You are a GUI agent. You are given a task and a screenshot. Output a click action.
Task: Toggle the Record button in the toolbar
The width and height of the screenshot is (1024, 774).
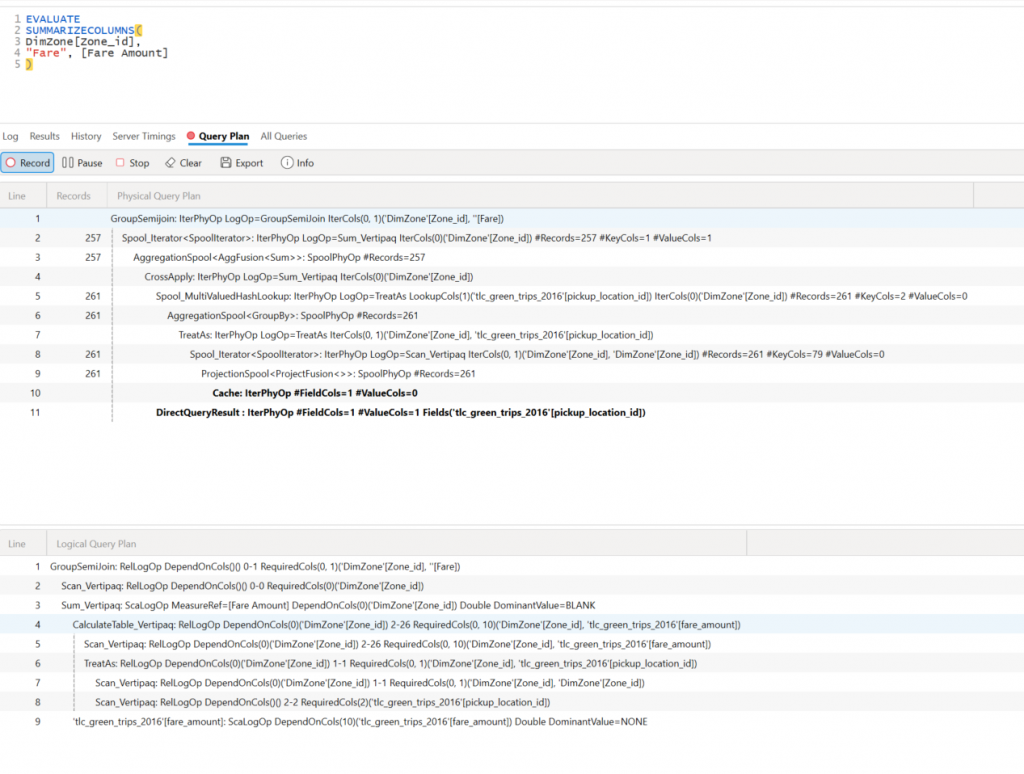(x=27, y=163)
